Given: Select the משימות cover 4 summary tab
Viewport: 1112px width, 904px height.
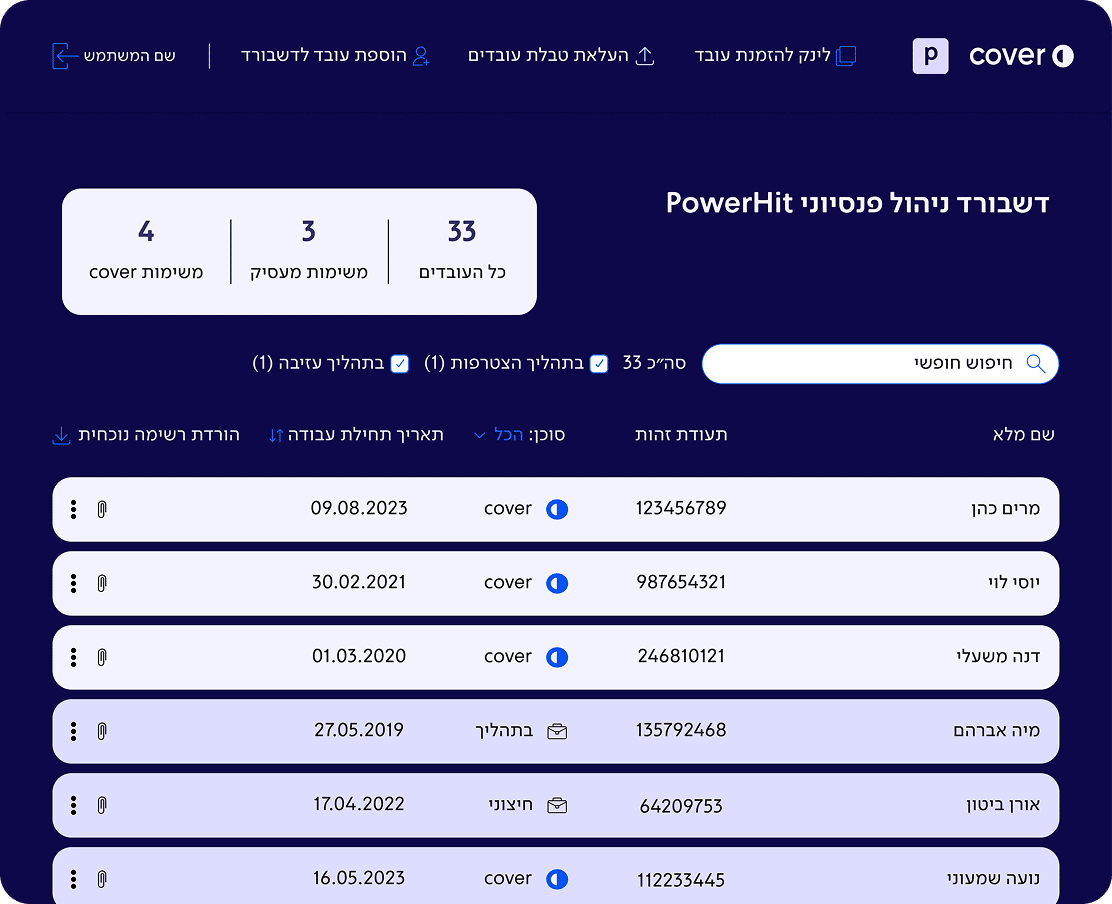Looking at the screenshot, I should point(146,251).
